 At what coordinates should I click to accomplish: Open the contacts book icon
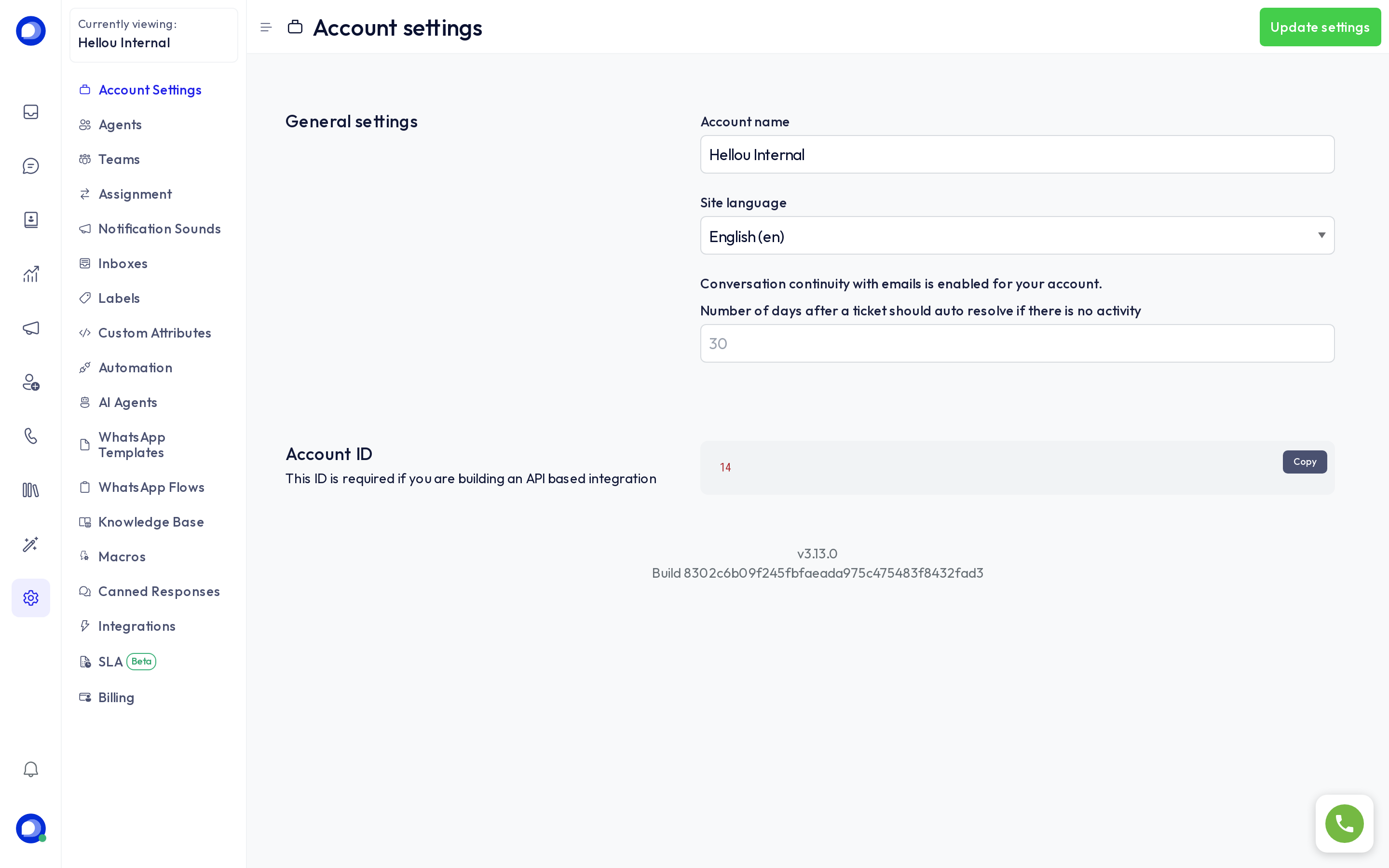tap(30, 220)
